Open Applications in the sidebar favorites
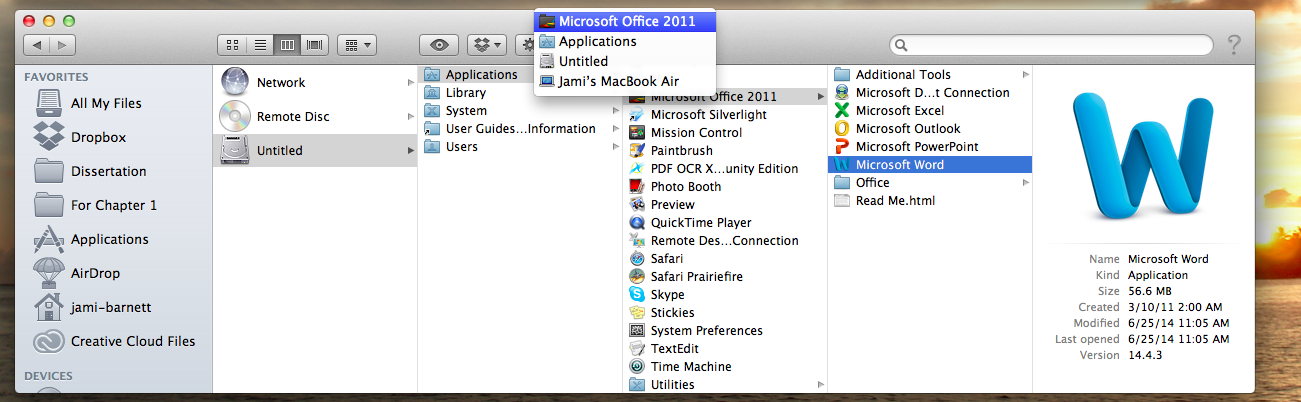Viewport: 1301px width, 402px height. (114, 239)
